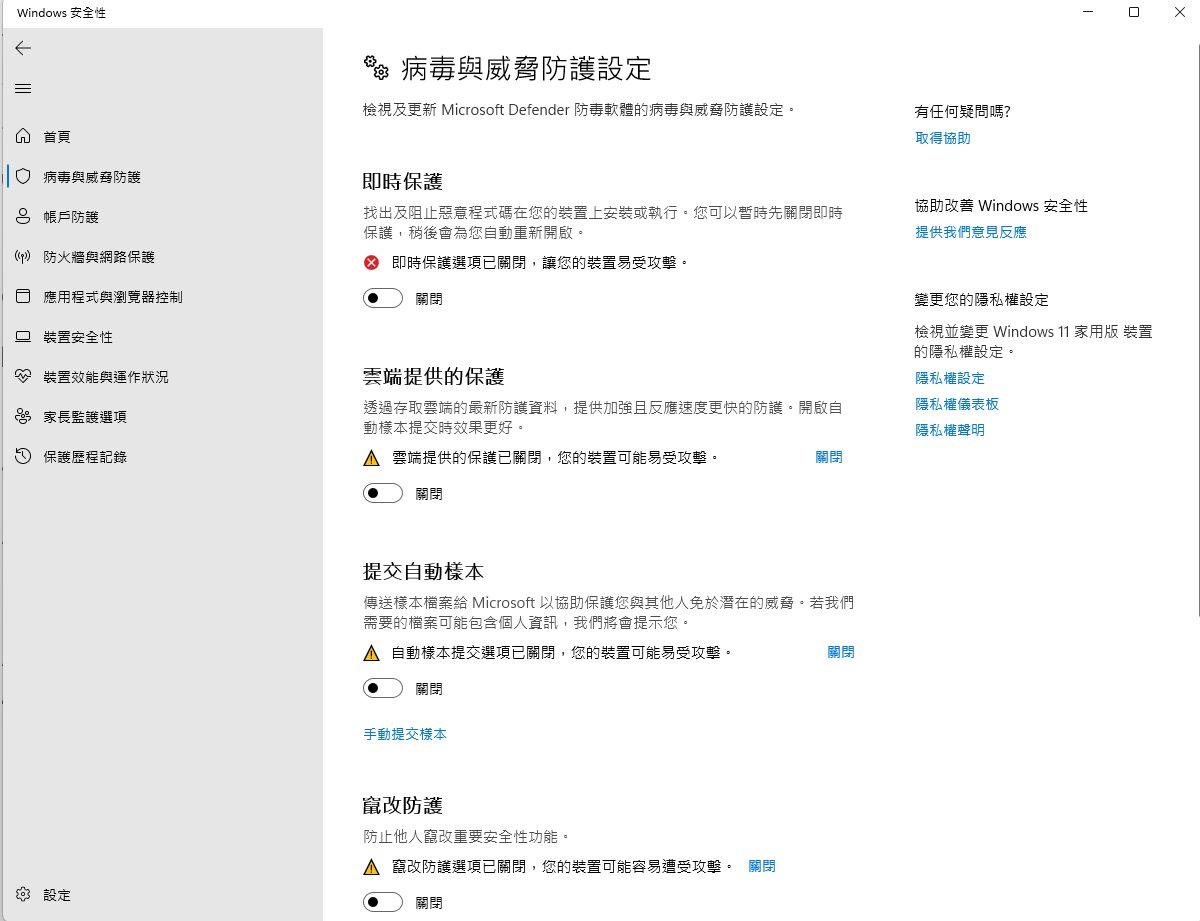Click the 有任何疑問嗎? heading
Screen dimensions: 1200x921
point(962,112)
